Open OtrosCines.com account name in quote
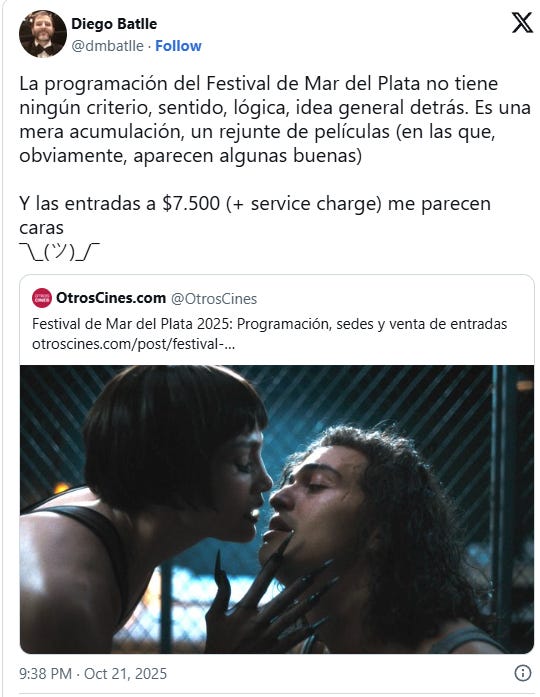This screenshot has height=697, width=540. pyautogui.click(x=111, y=298)
